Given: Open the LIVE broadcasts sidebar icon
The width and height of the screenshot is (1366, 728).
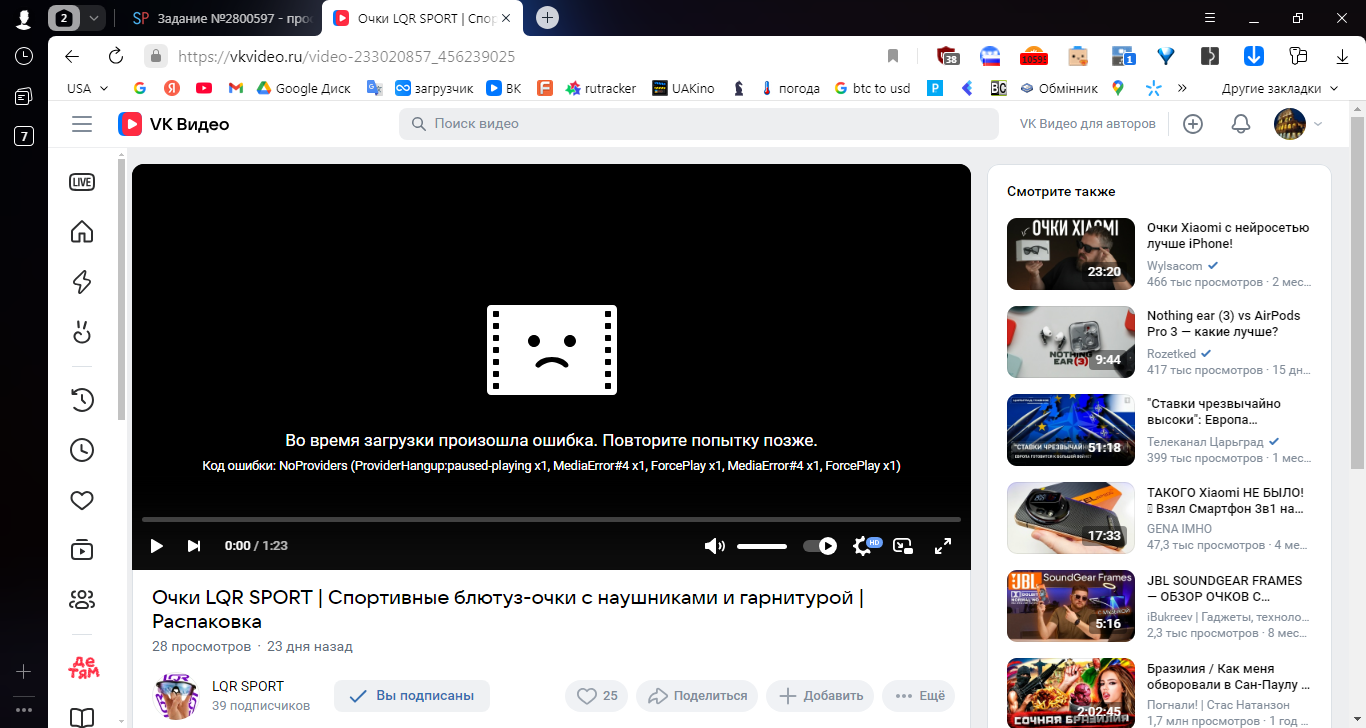Looking at the screenshot, I should click(x=82, y=182).
